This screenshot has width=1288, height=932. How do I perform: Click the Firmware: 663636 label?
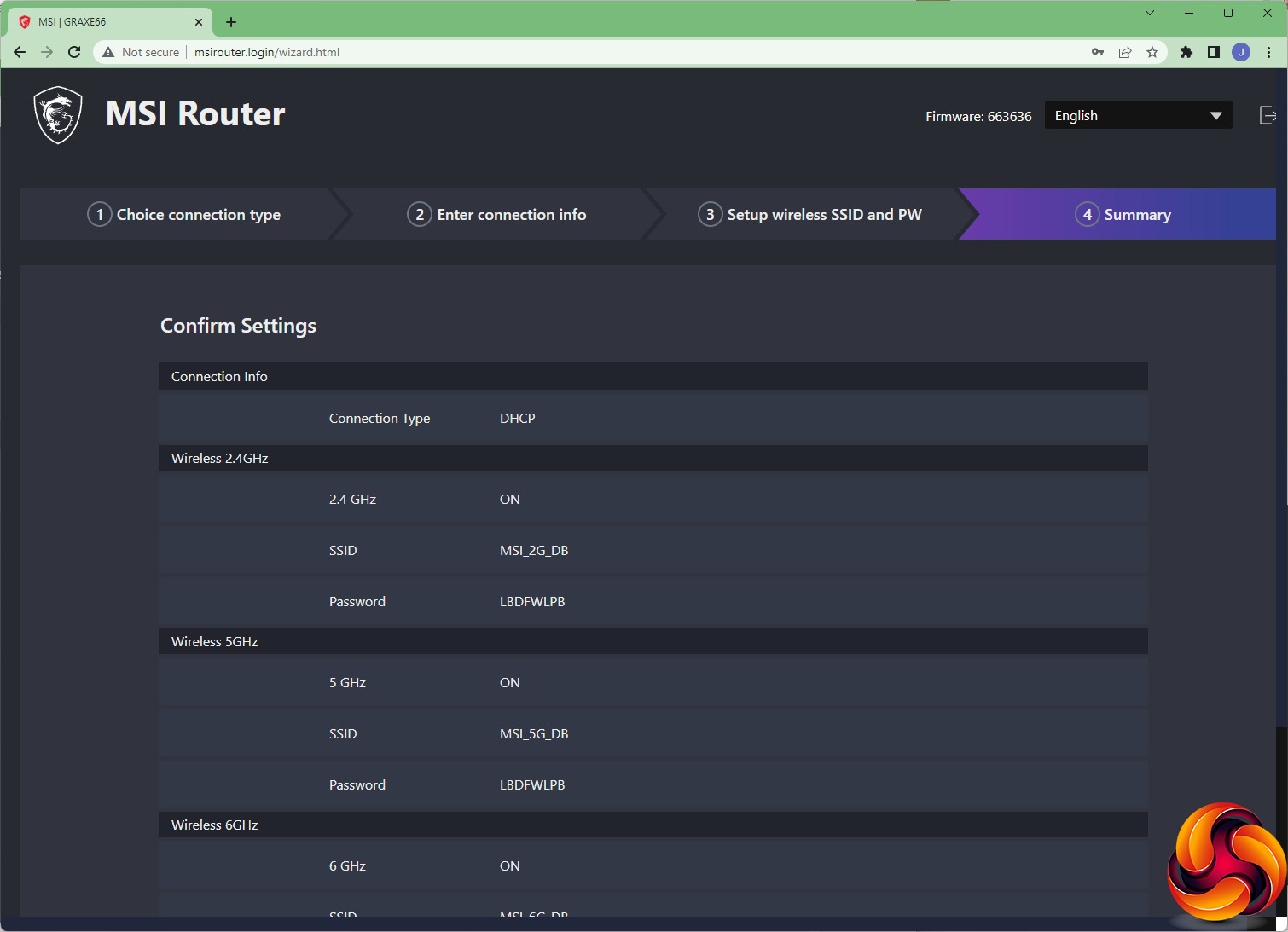978,116
